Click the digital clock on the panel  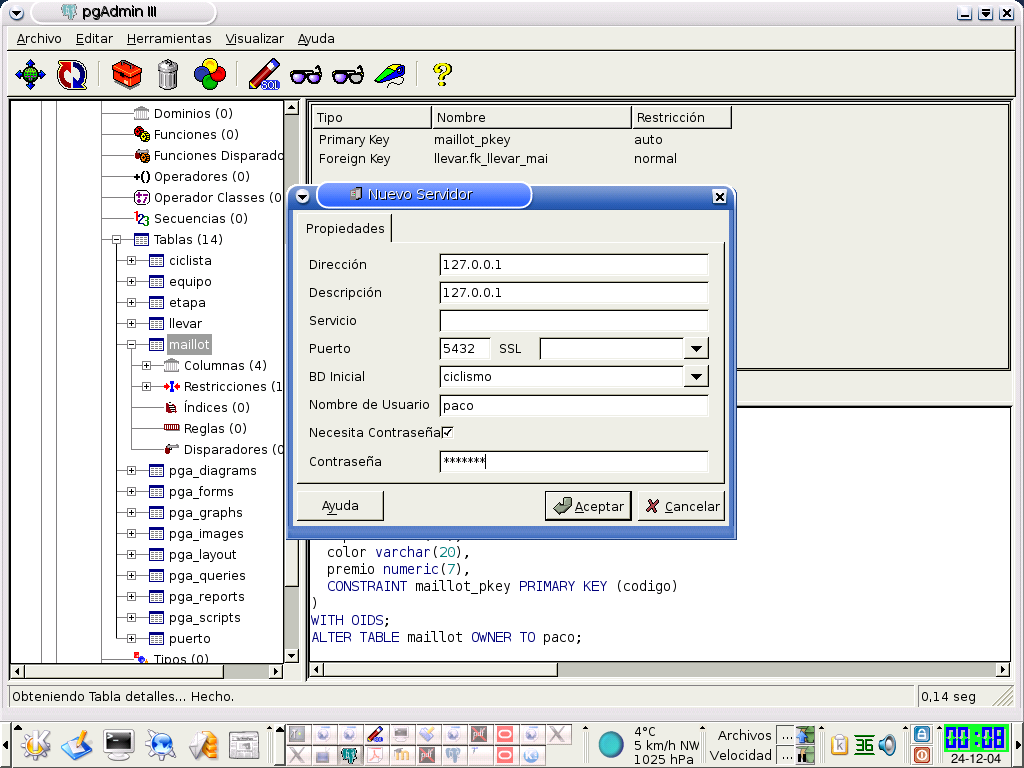[975, 739]
